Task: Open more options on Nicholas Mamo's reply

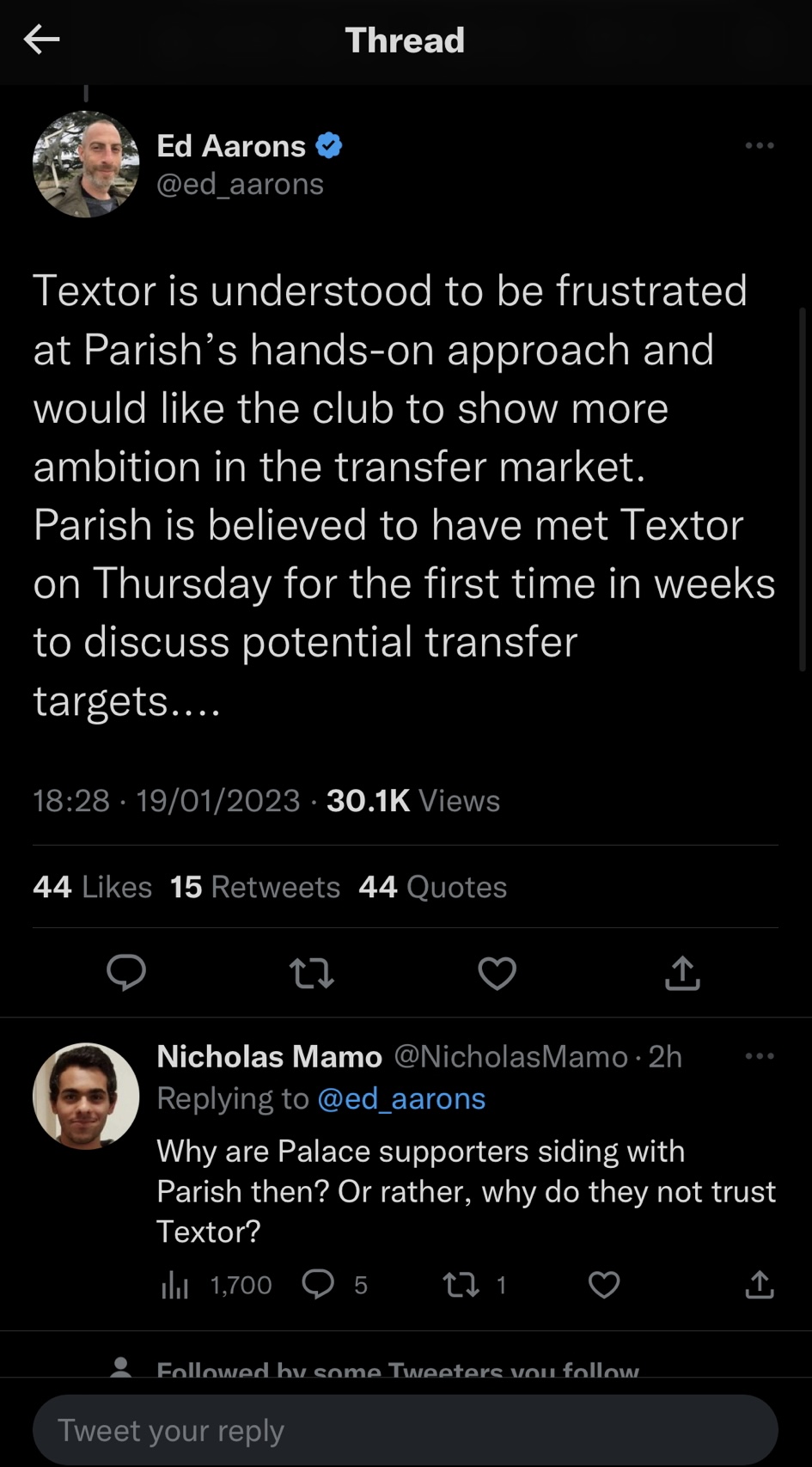Action: [x=760, y=1056]
